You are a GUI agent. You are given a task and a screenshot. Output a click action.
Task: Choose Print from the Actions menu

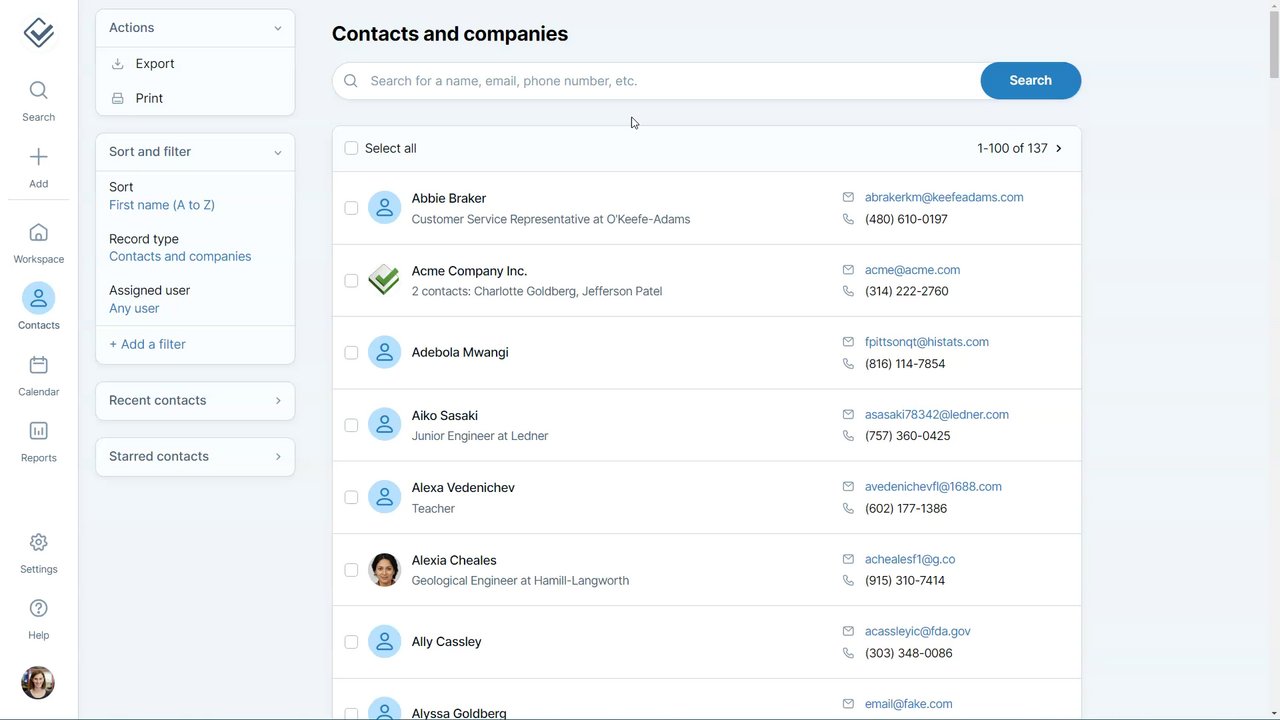coord(149,98)
